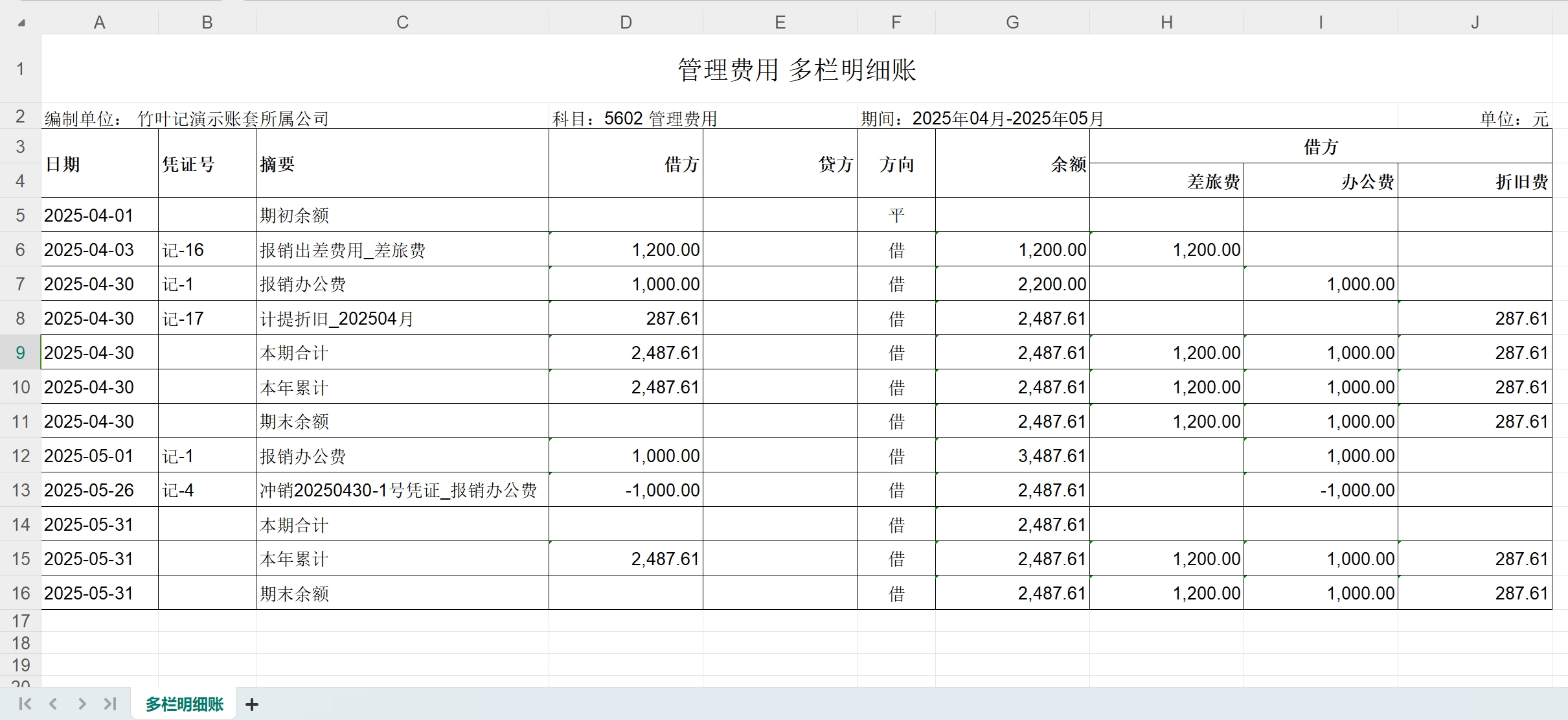Click next sheet navigation arrow
Image resolution: width=1568 pixels, height=720 pixels.
coord(82,704)
